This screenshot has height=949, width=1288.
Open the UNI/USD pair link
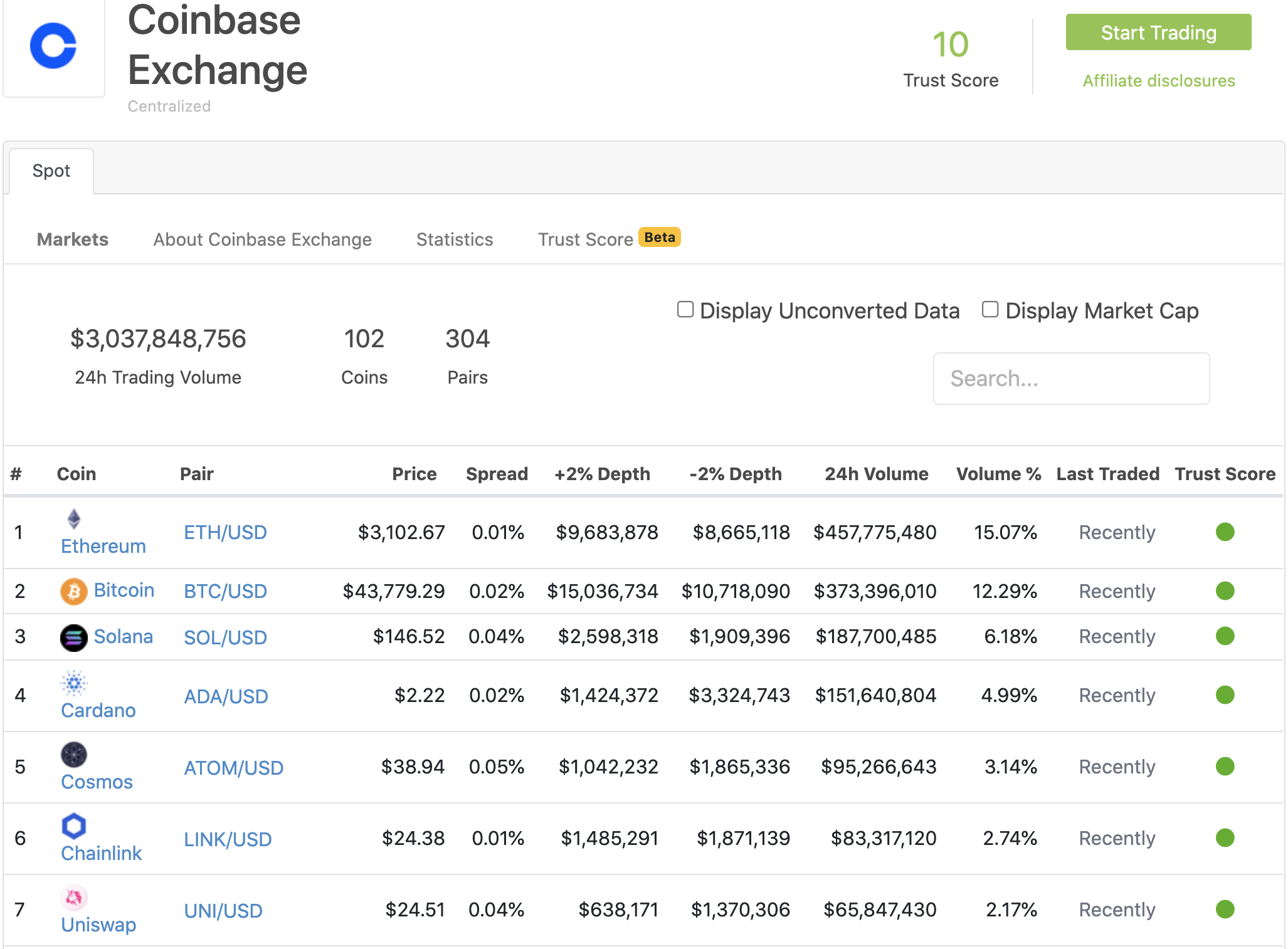(x=223, y=910)
